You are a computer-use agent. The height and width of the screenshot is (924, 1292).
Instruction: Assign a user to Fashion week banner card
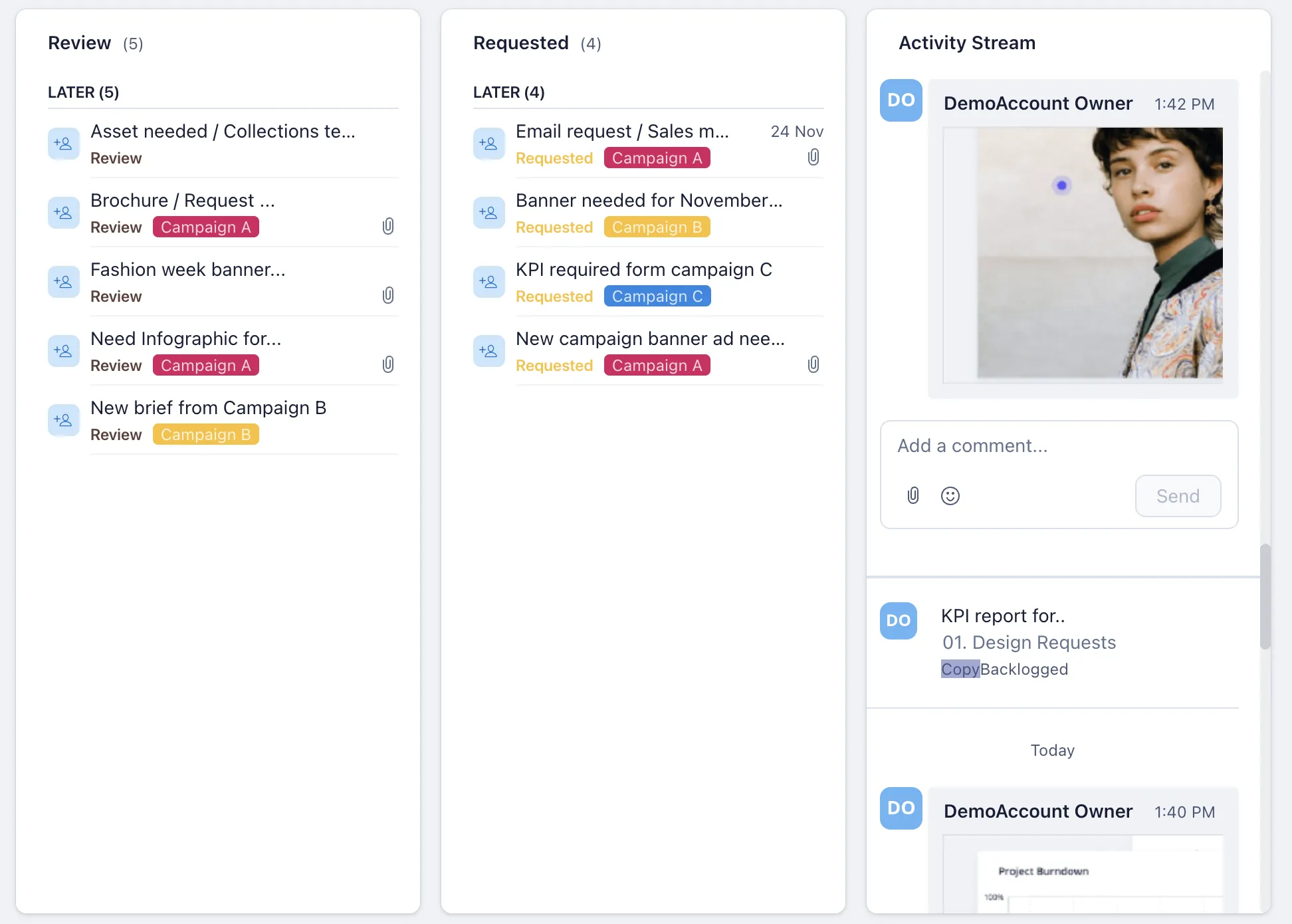(x=64, y=282)
